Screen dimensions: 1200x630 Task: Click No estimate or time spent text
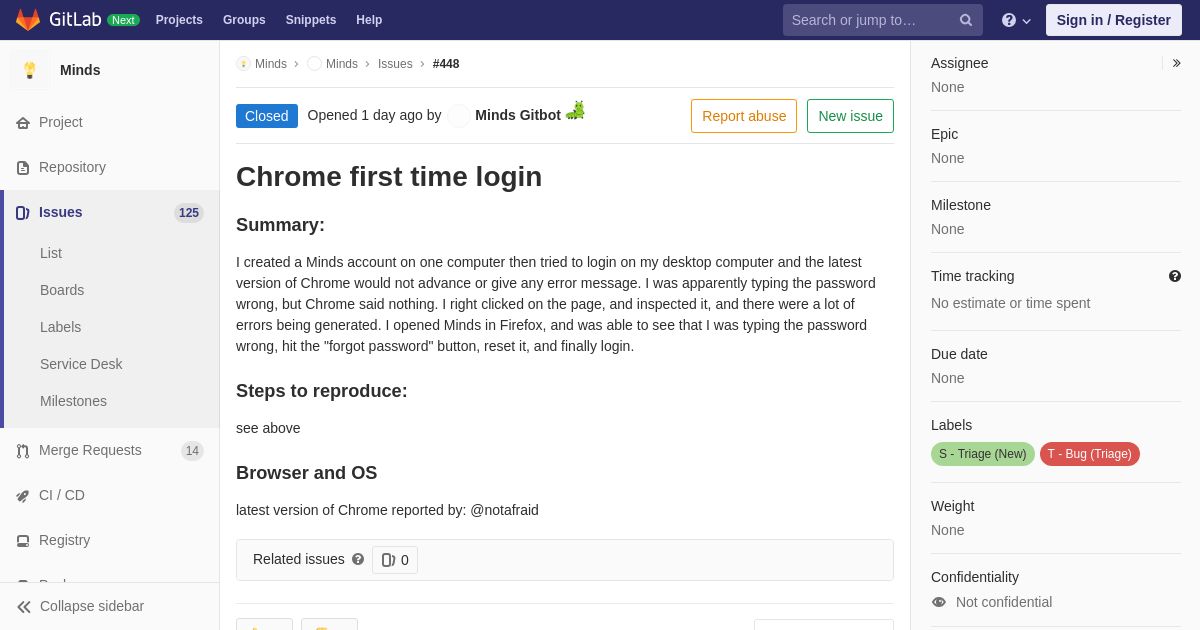click(x=1011, y=303)
